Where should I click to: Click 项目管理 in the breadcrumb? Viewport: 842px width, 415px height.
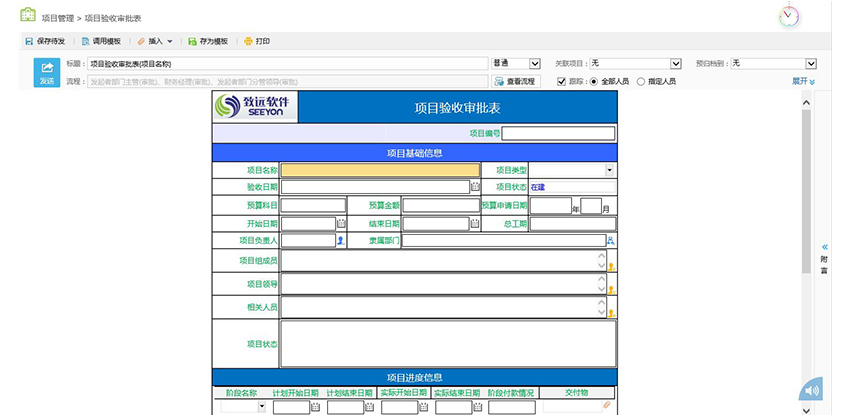pos(58,18)
